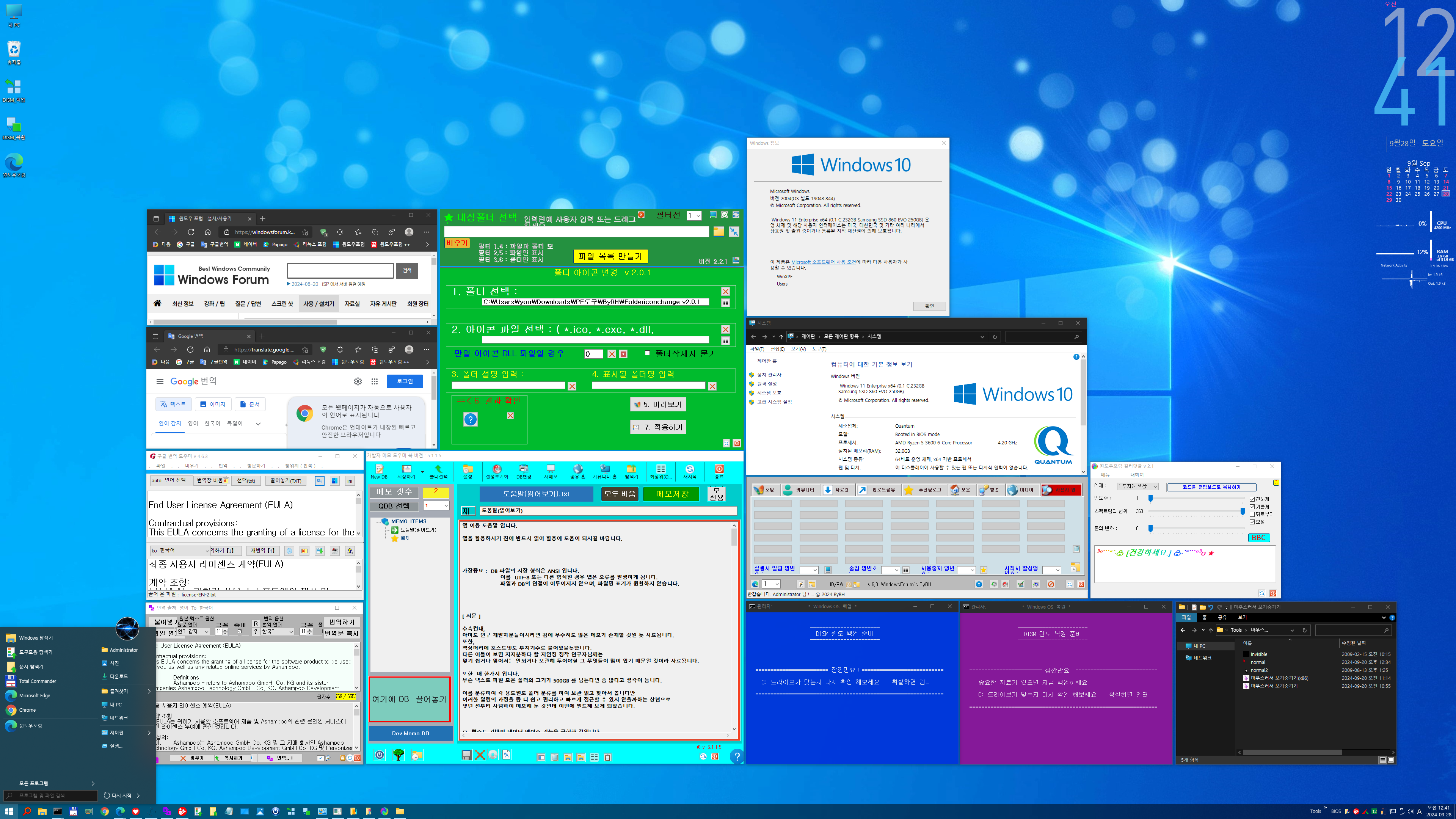
Task: Open 숨김 탭번호 dropdown
Action: (x=890, y=570)
